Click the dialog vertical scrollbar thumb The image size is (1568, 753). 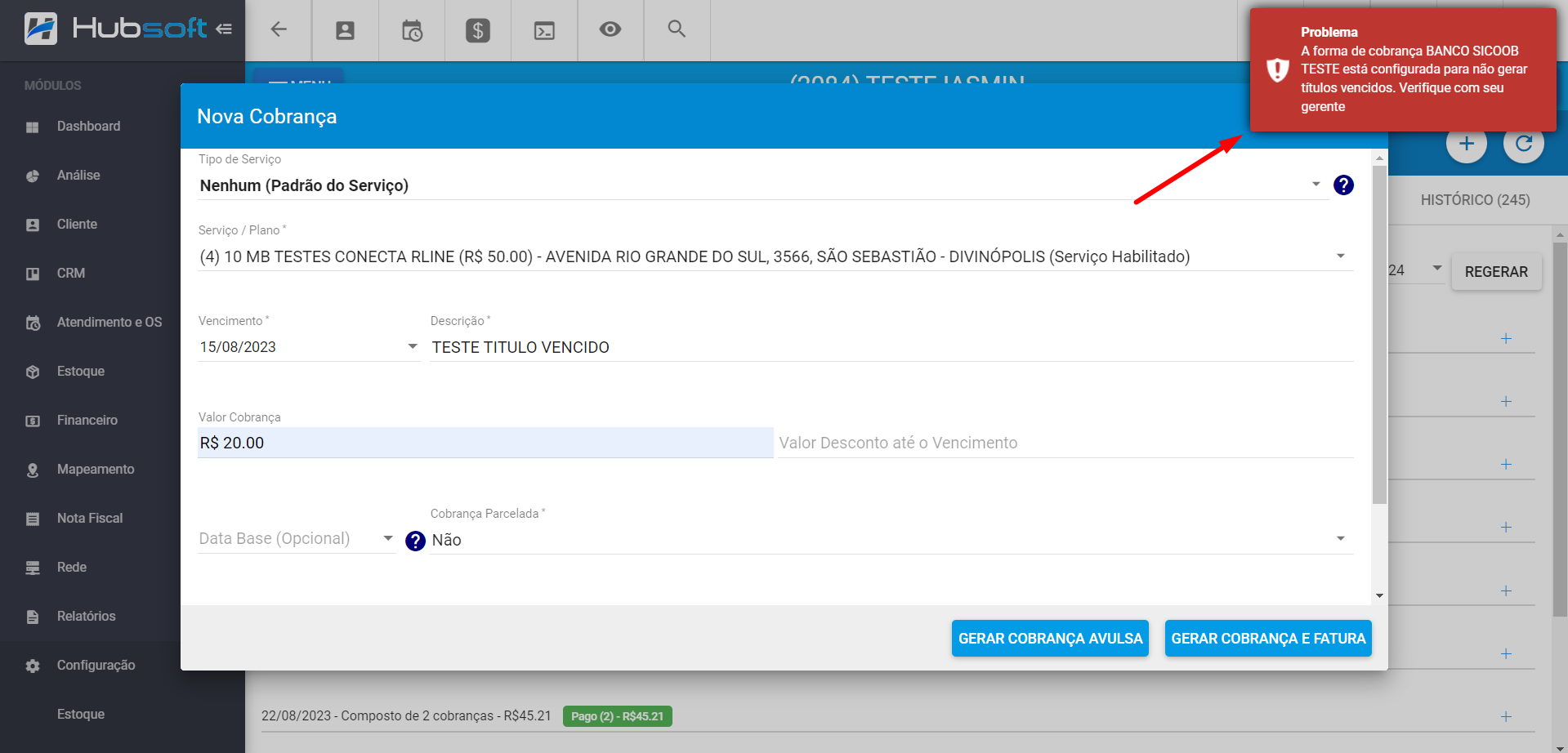tap(1379, 335)
